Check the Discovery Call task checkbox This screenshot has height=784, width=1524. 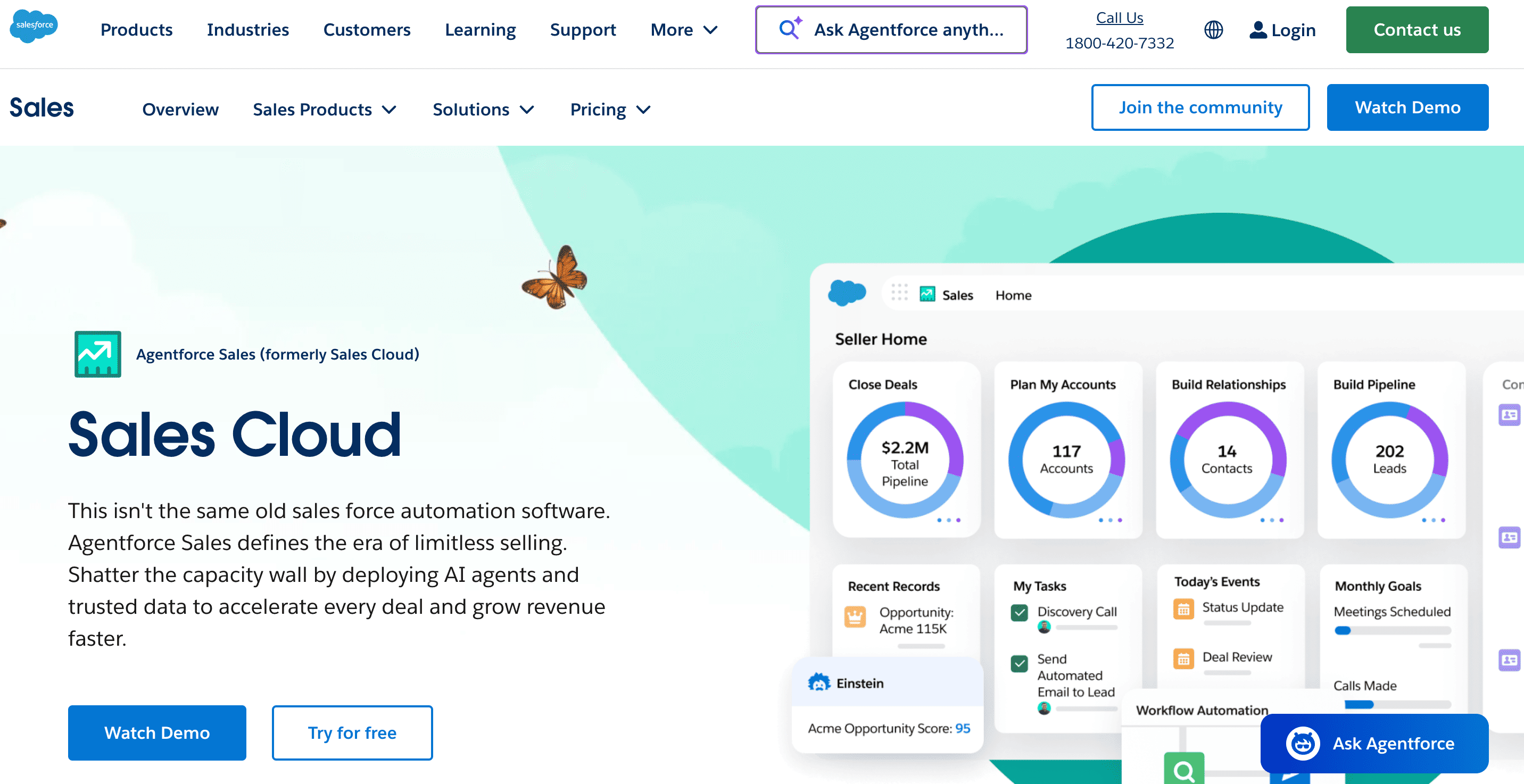[x=1019, y=613]
